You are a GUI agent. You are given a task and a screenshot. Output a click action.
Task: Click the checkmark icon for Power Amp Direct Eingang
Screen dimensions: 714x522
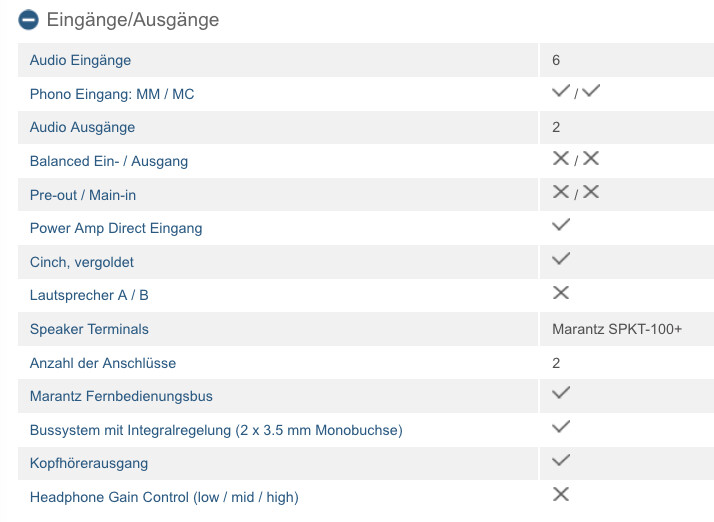(561, 225)
